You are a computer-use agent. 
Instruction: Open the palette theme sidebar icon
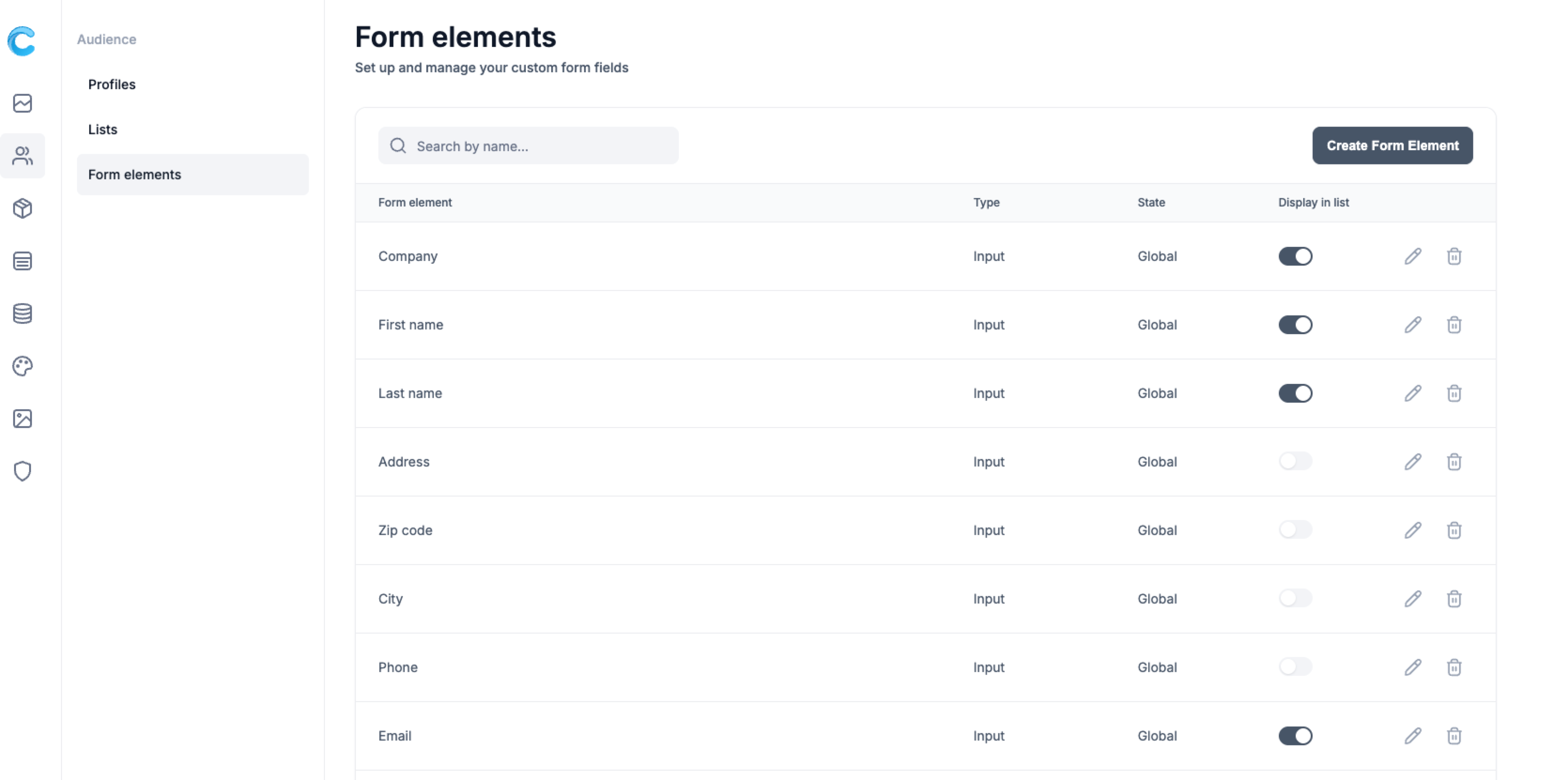click(x=23, y=366)
